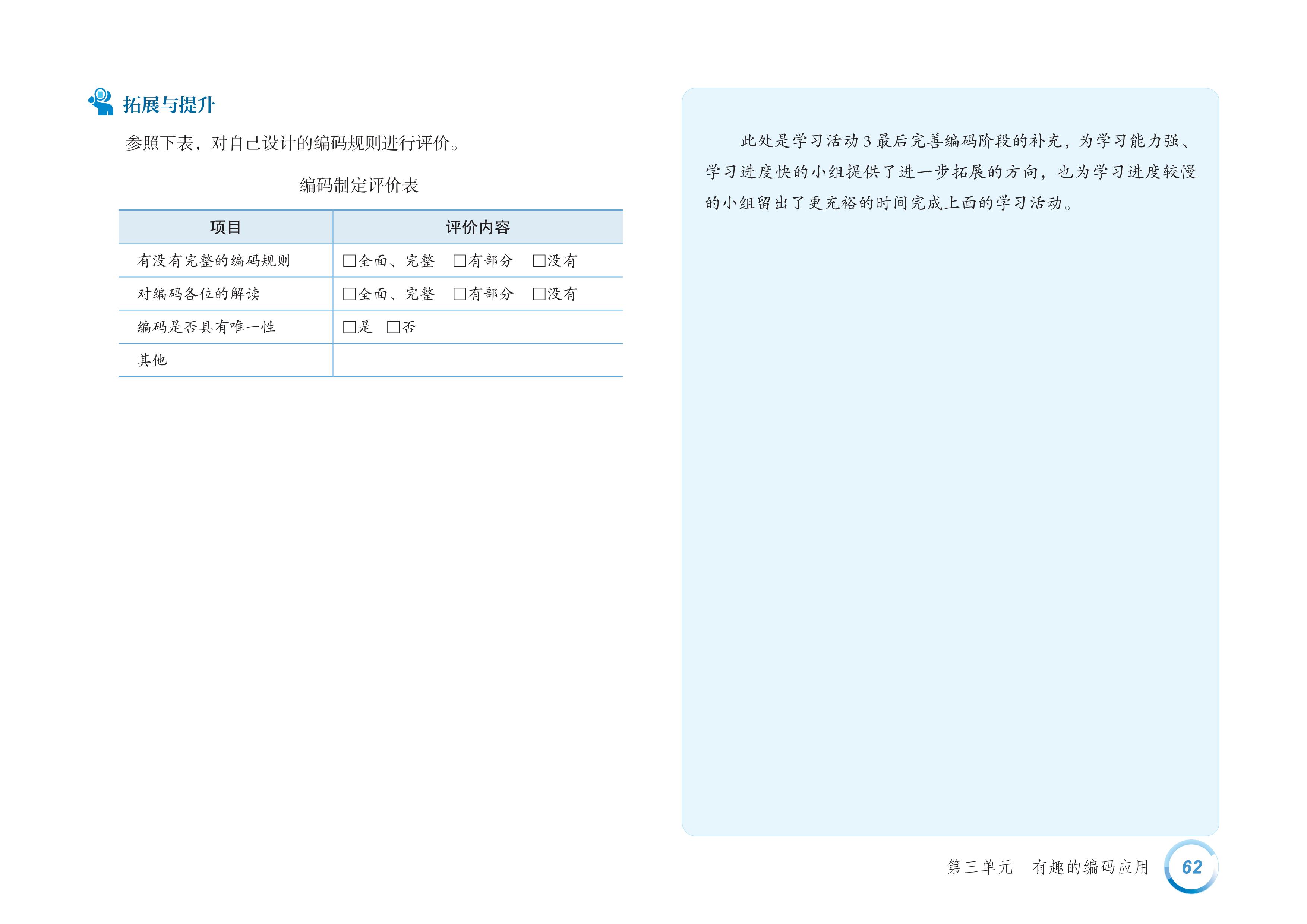Tick the 是 checkbox for uniqueness
This screenshot has height=924, width=1307.
(x=349, y=327)
